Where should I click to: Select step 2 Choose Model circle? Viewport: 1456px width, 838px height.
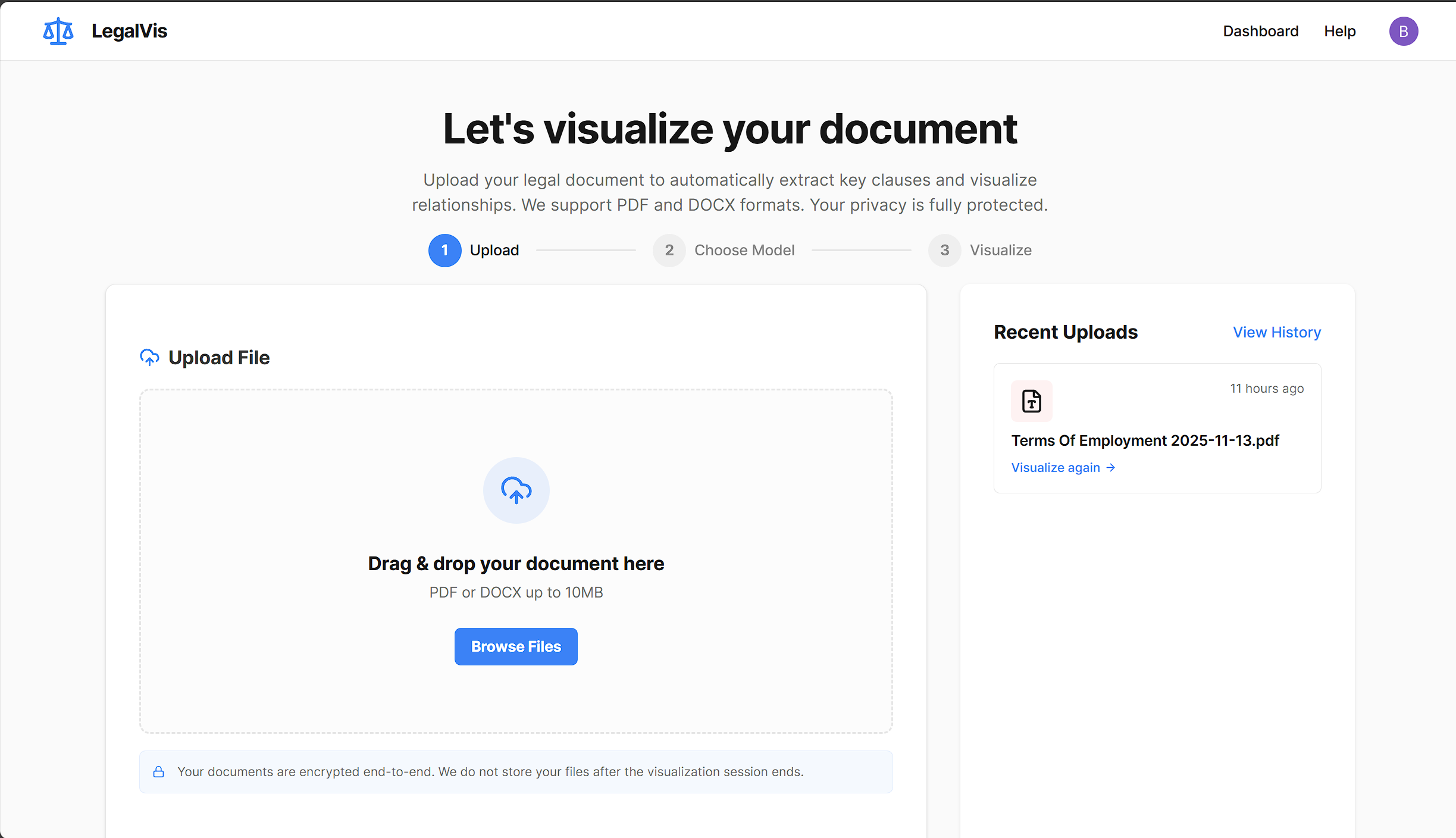669,251
